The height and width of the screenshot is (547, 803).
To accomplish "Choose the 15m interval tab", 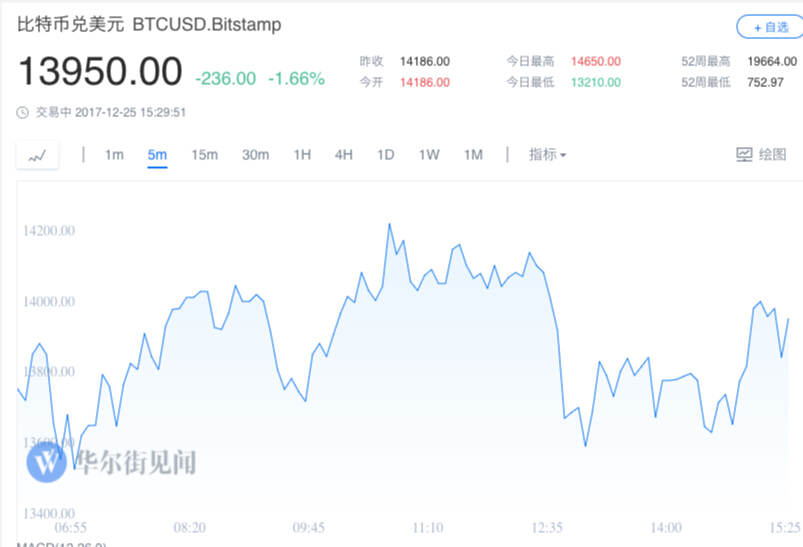I will [204, 154].
